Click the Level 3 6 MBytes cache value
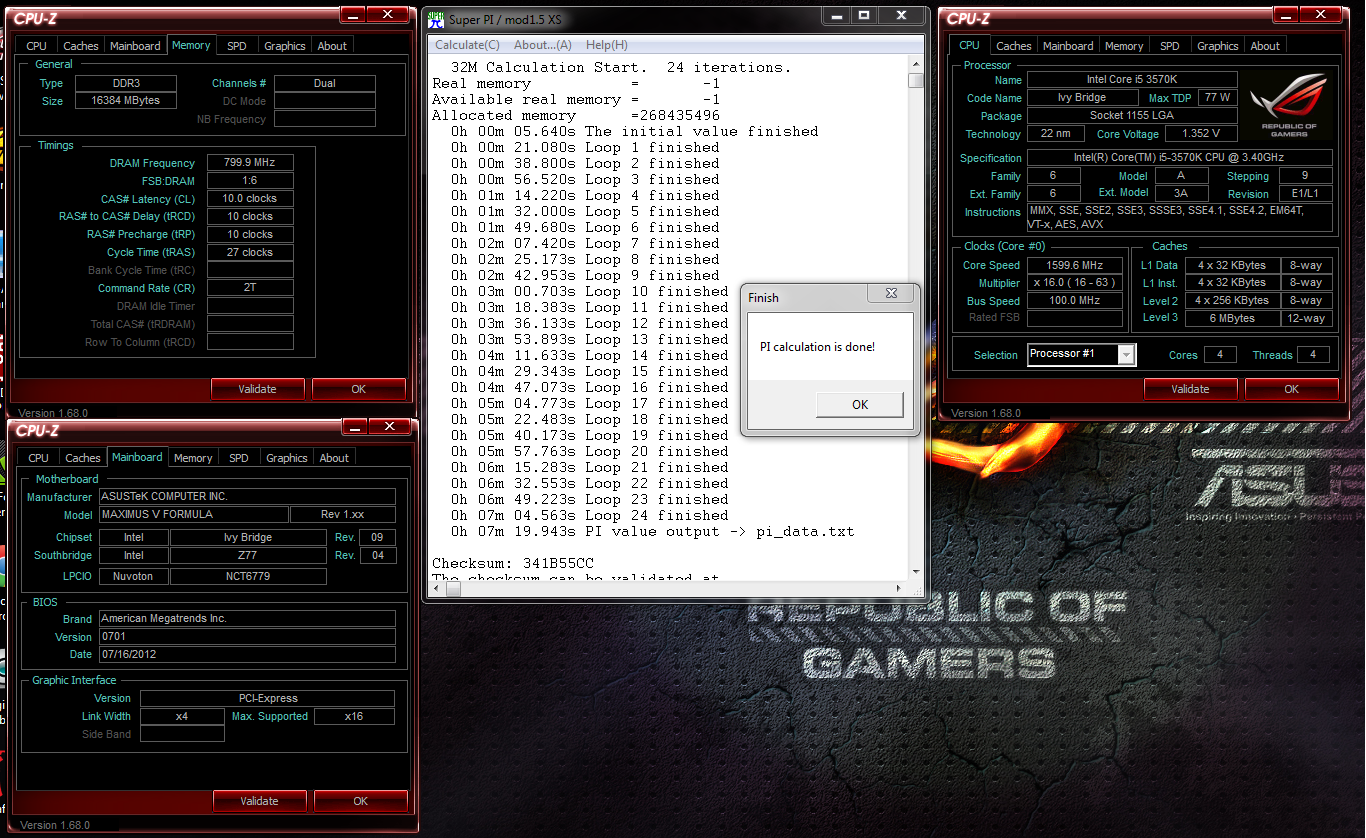 click(x=1234, y=319)
